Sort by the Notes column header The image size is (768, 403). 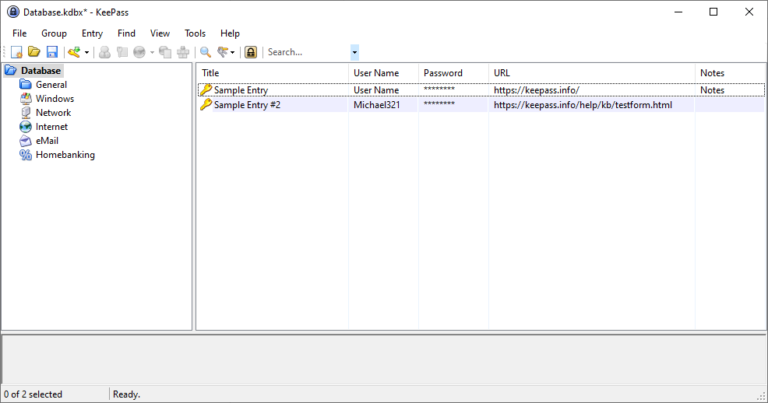tap(730, 73)
